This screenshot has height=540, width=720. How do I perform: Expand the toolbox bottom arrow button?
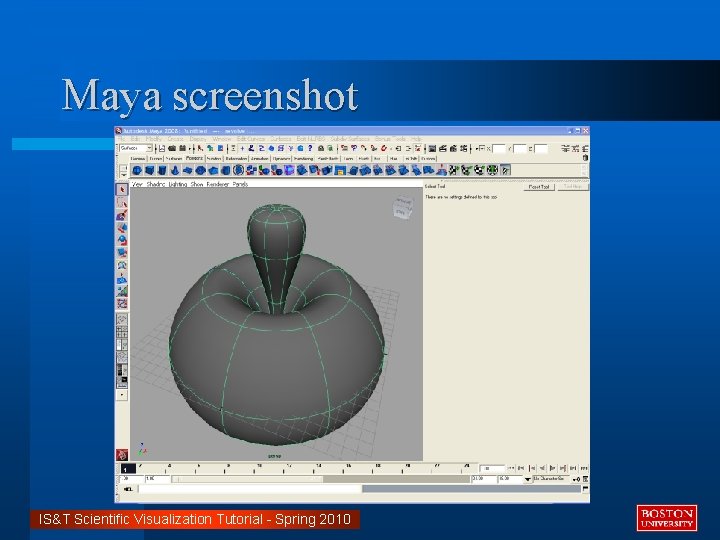tap(122, 394)
